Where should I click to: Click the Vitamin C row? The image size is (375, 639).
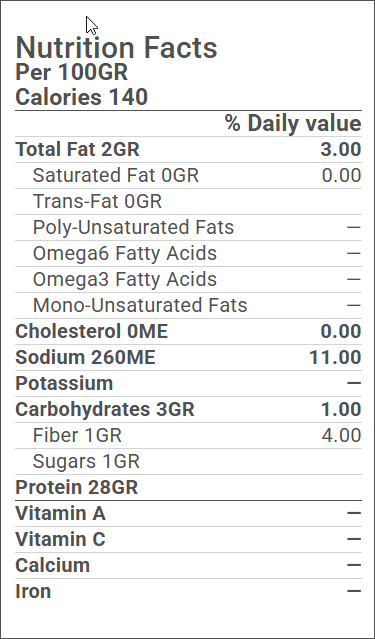point(188,540)
